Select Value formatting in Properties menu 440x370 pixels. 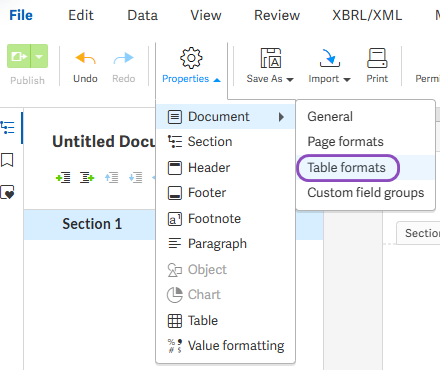tap(226, 346)
